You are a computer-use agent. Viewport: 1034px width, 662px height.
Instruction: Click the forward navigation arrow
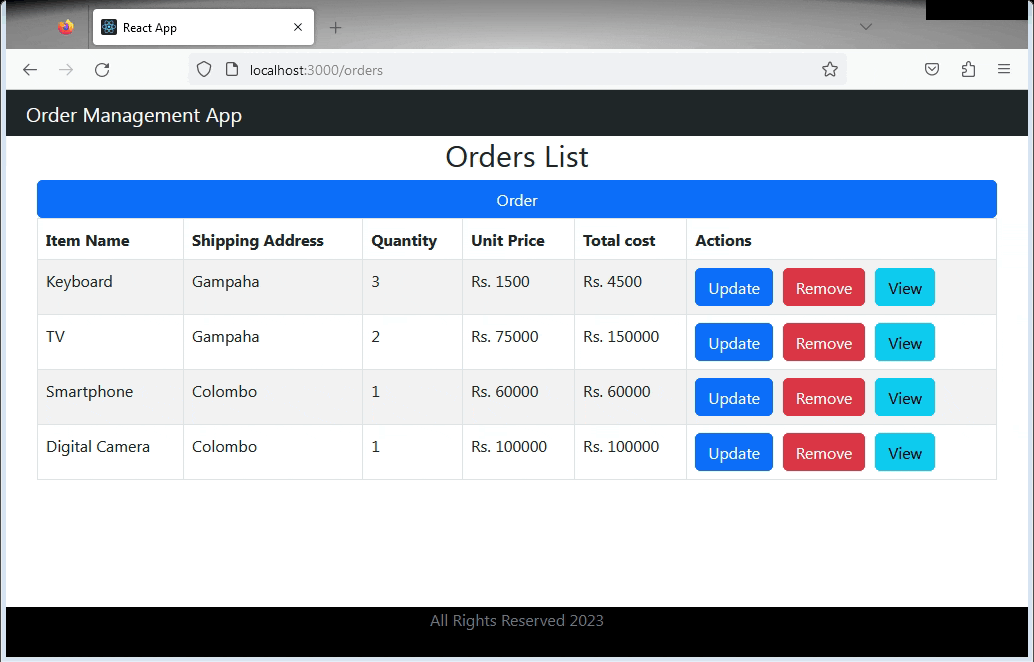coord(65,70)
